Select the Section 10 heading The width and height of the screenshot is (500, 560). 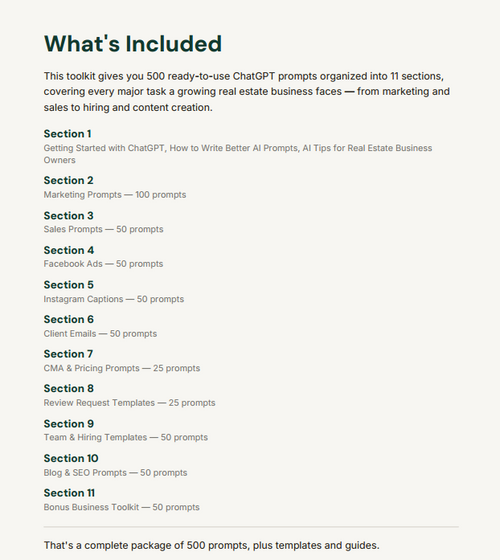click(x=71, y=459)
